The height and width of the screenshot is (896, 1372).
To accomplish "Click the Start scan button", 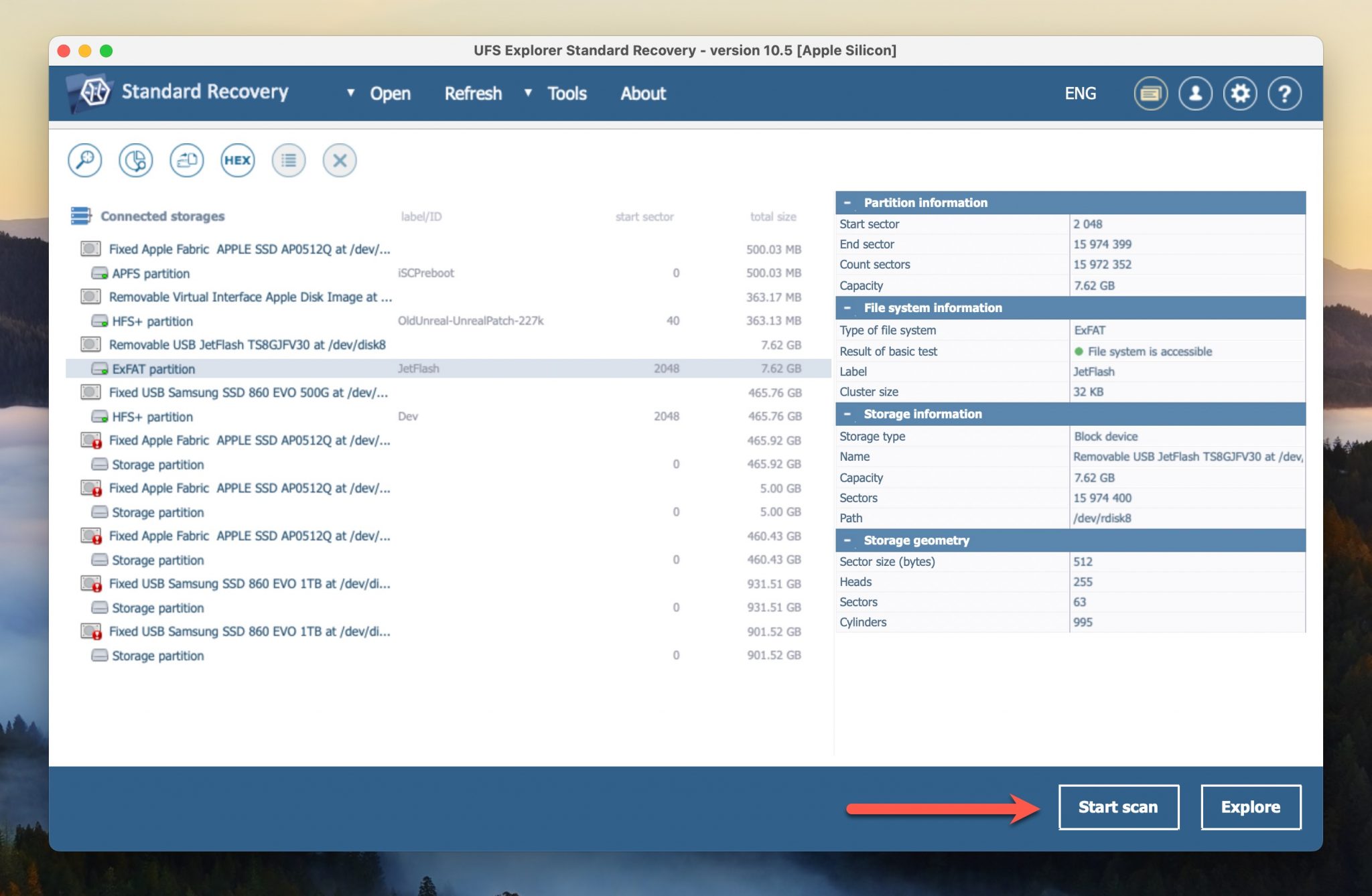I will [1118, 807].
